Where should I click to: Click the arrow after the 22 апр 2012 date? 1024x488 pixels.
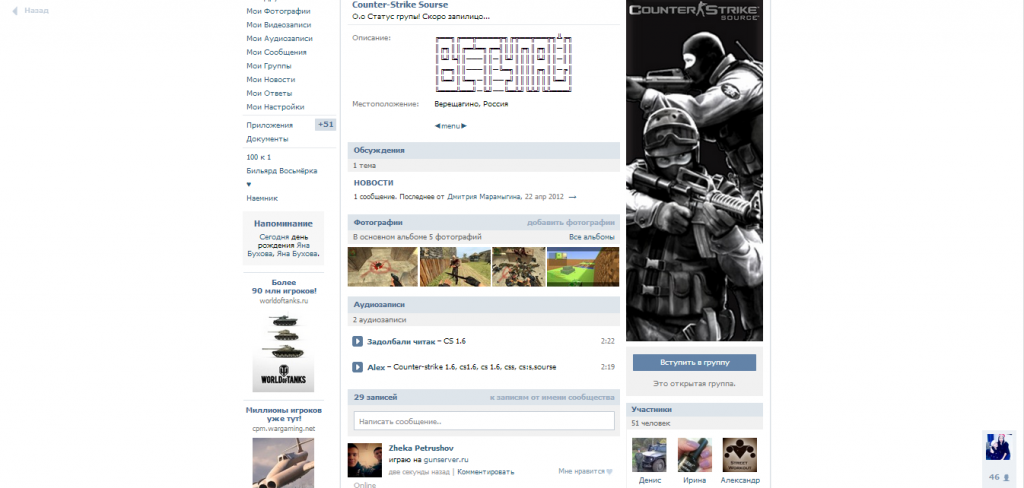(x=573, y=197)
